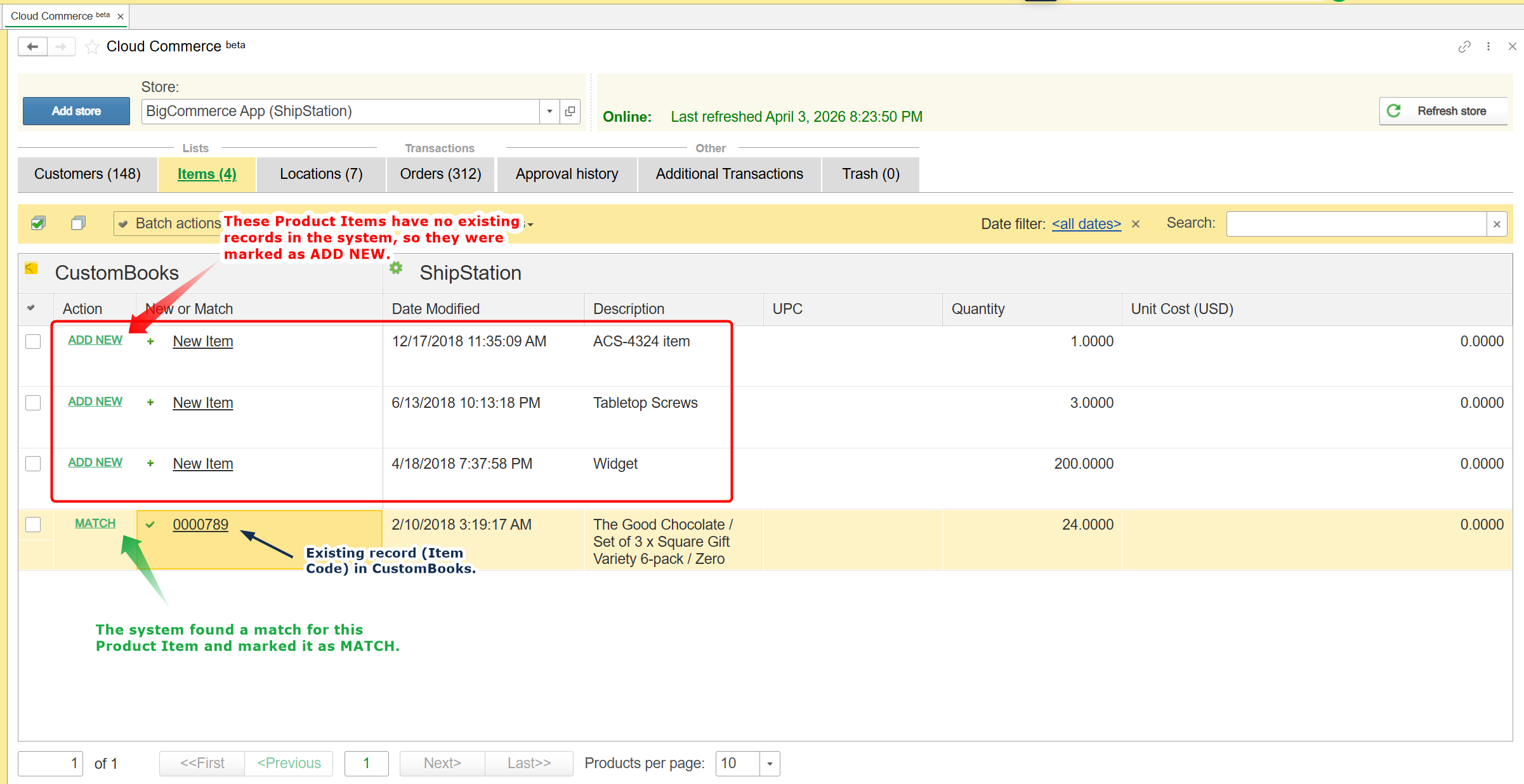The height and width of the screenshot is (784, 1524).
Task: Click the yellow CustomBooks header icon
Action: (31, 268)
